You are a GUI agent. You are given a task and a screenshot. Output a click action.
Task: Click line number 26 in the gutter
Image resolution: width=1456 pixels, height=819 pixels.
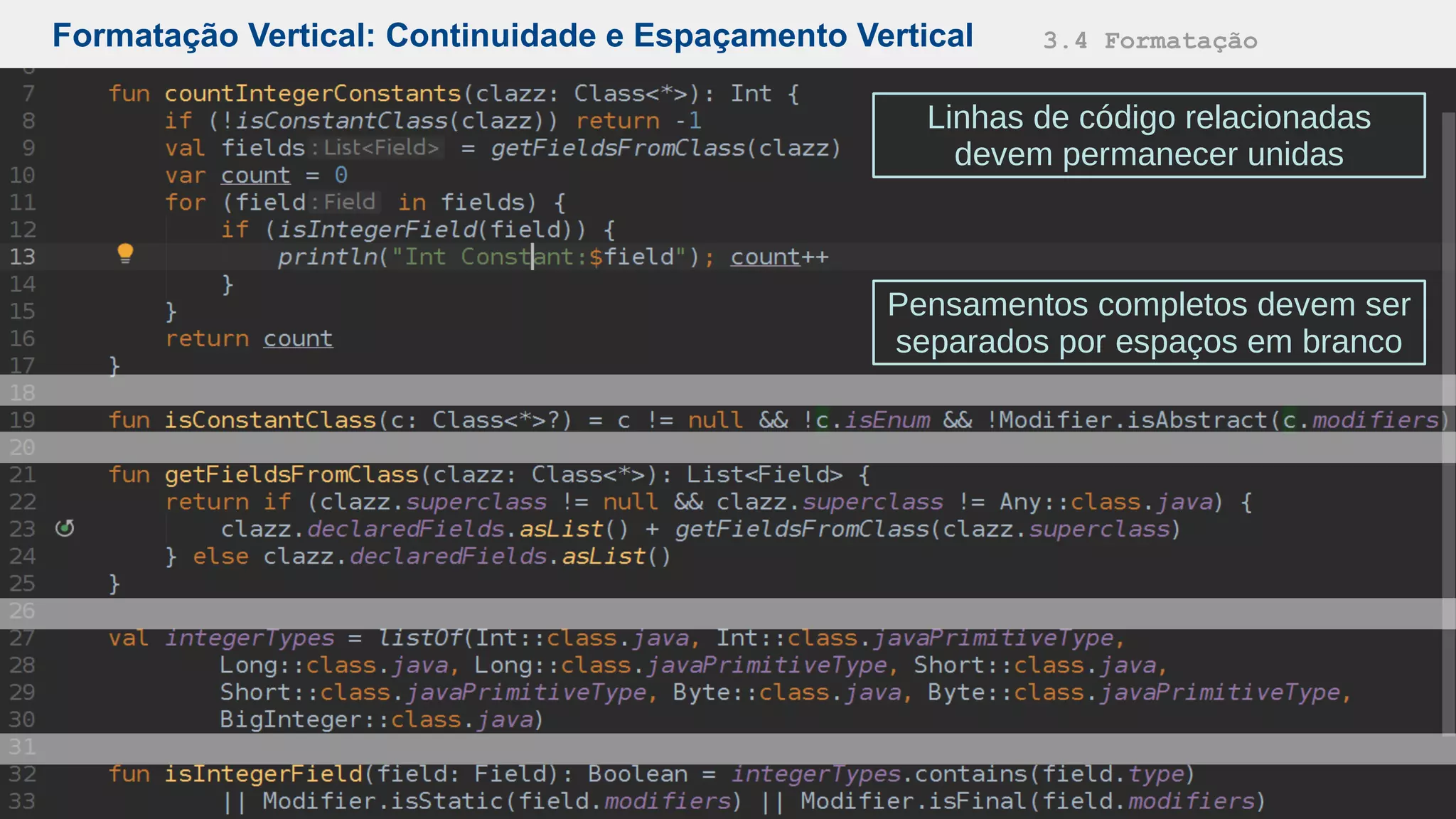pos(22,611)
